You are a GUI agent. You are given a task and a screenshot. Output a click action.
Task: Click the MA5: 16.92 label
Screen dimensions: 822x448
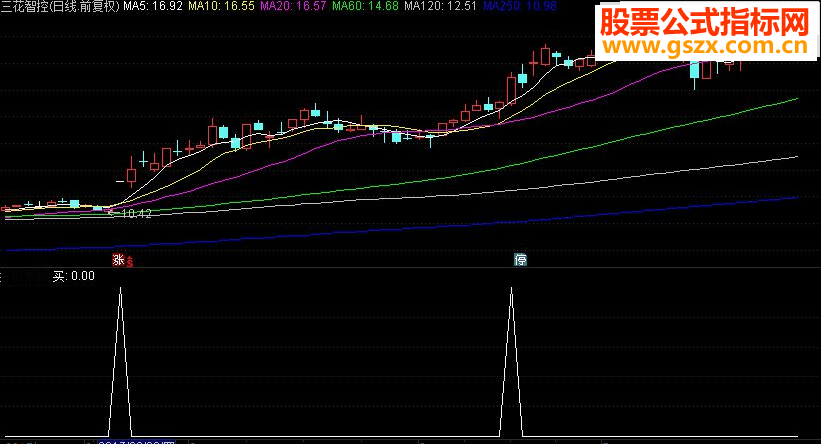[x=153, y=6]
